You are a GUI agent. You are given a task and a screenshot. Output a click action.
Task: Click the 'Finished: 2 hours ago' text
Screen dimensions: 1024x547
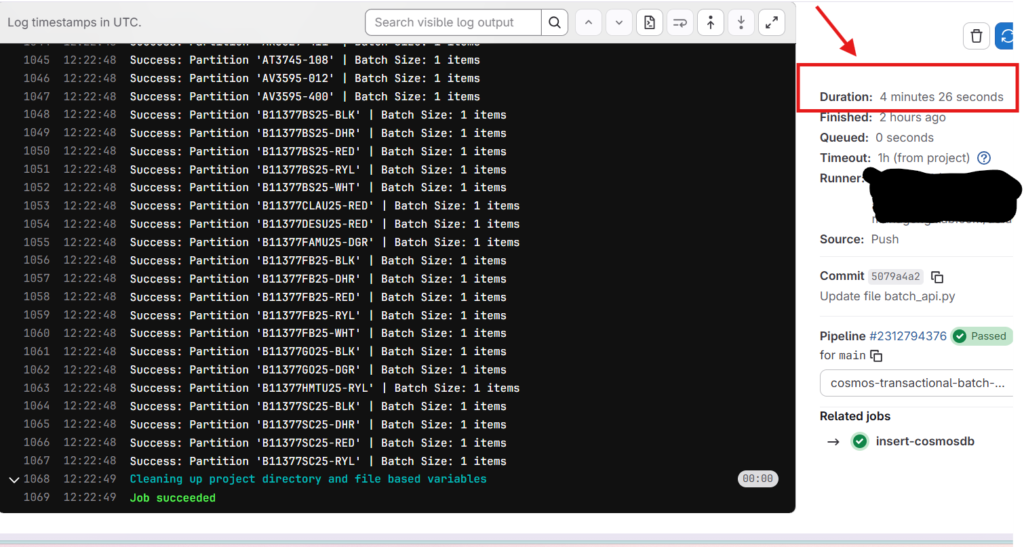click(882, 117)
